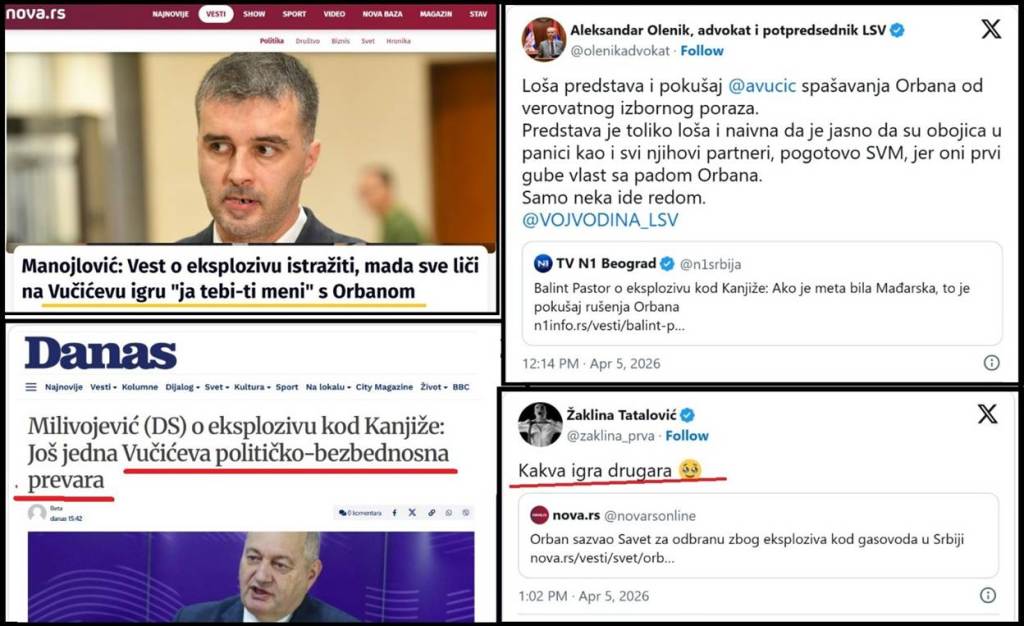Open the @avucic mention link
Viewport: 1024px width, 626px height.
point(762,86)
